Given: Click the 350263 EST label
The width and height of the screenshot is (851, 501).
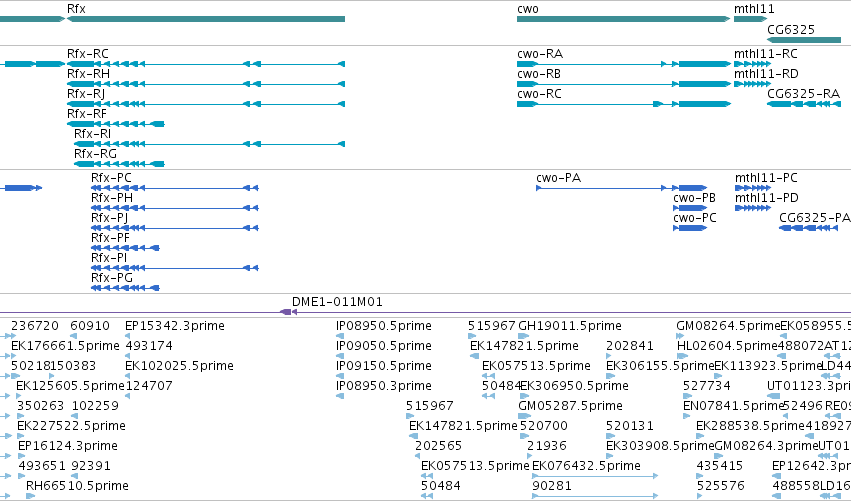Looking at the screenshot, I should click(40, 405).
